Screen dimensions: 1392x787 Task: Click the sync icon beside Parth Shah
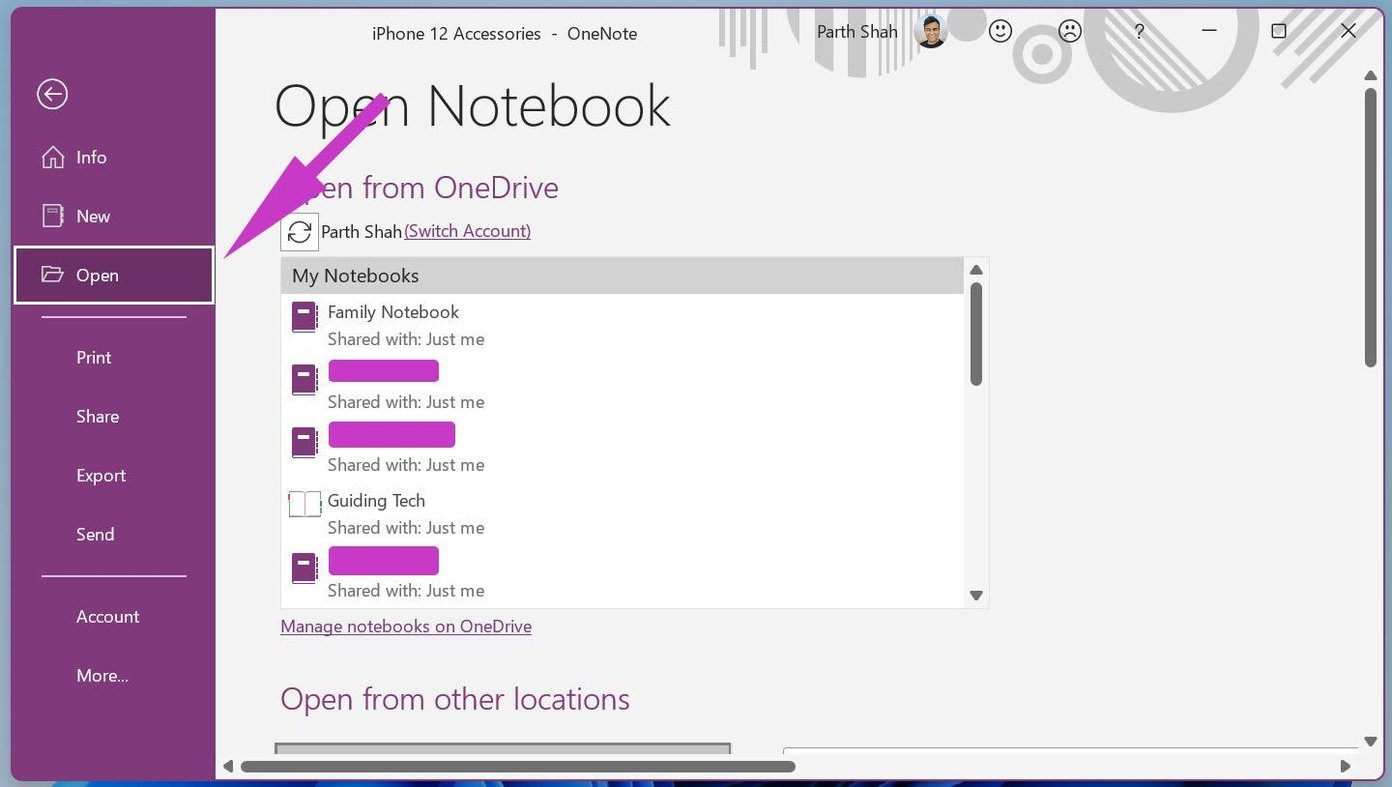tap(300, 231)
